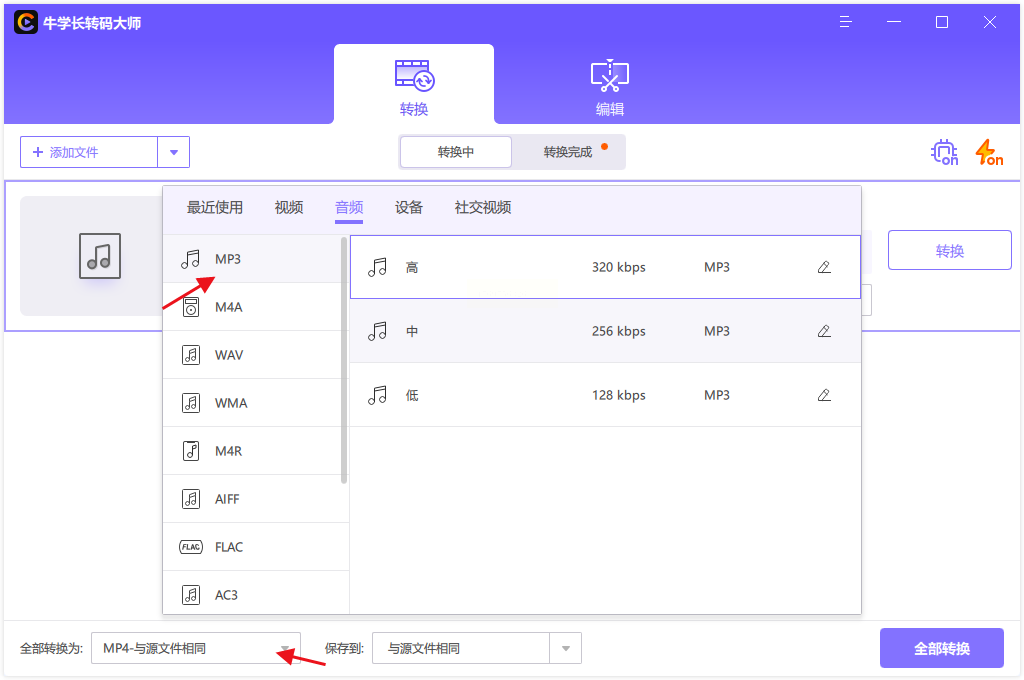Switch to the 编辑 tab
This screenshot has width=1024, height=680.
[x=609, y=88]
